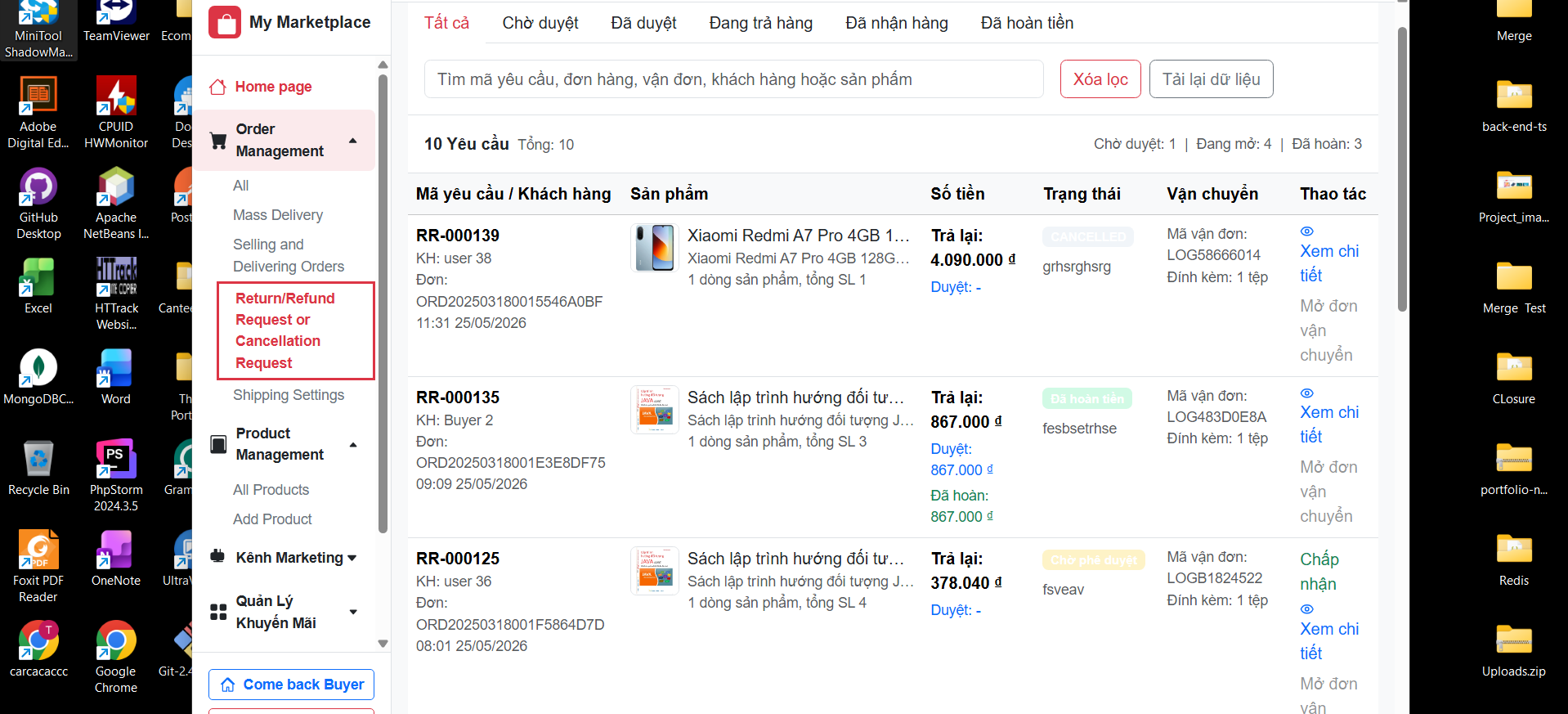The width and height of the screenshot is (1568, 714).
Task: Open the book thumbnail in row RR-000135
Action: point(655,410)
